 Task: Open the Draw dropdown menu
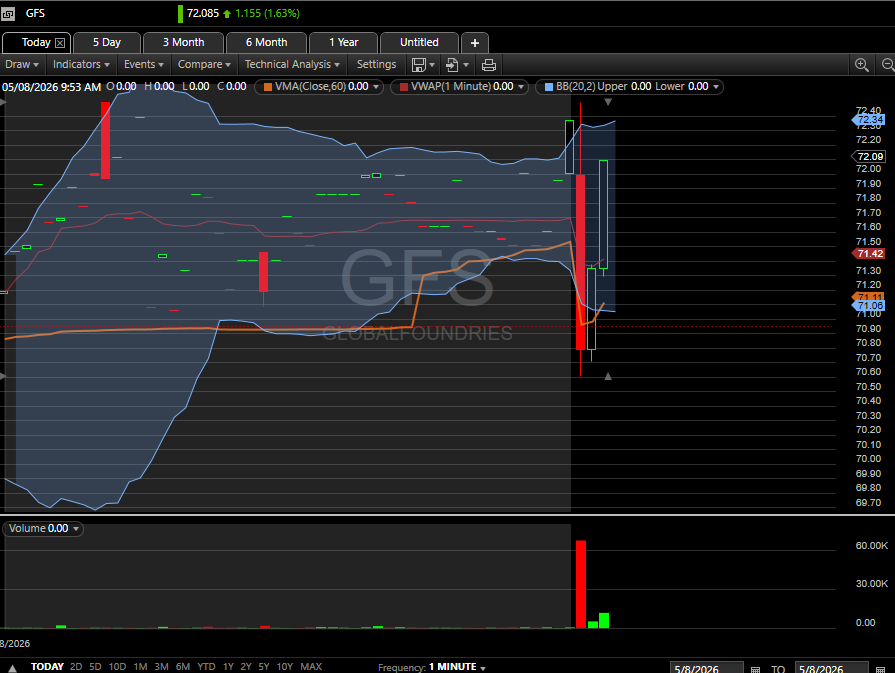pyautogui.click(x=22, y=65)
